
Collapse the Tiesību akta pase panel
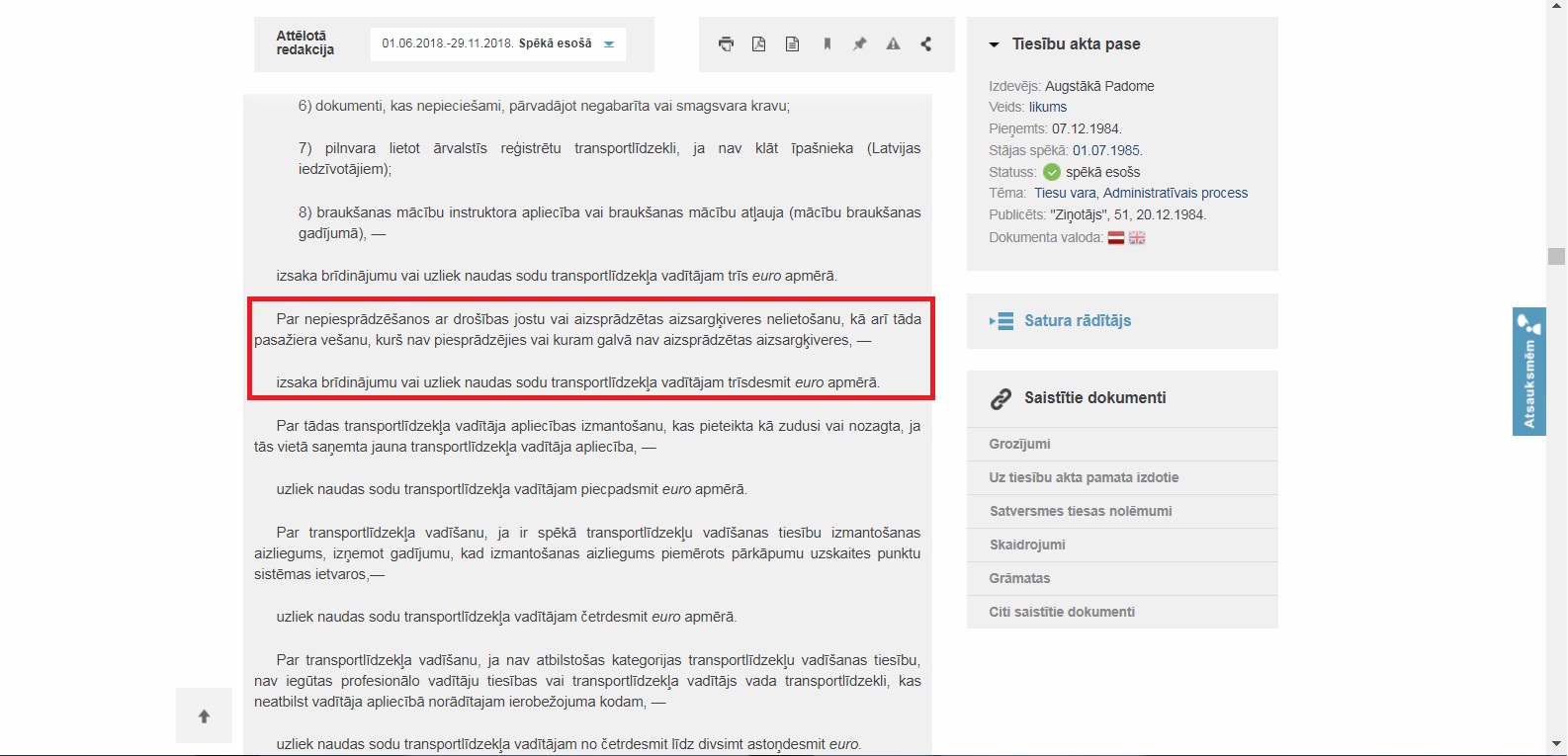tap(995, 44)
